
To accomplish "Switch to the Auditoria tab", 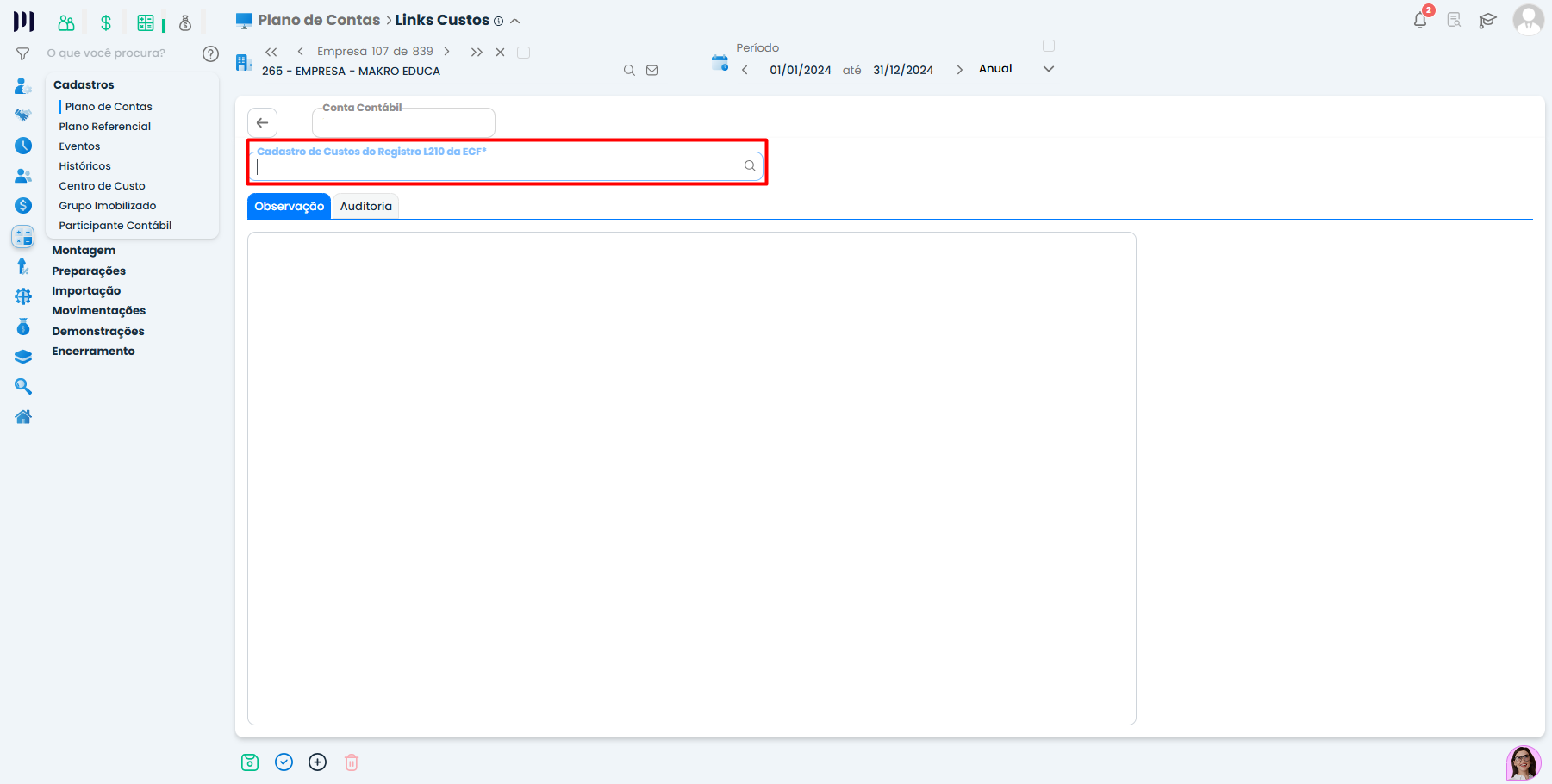I will (x=365, y=206).
